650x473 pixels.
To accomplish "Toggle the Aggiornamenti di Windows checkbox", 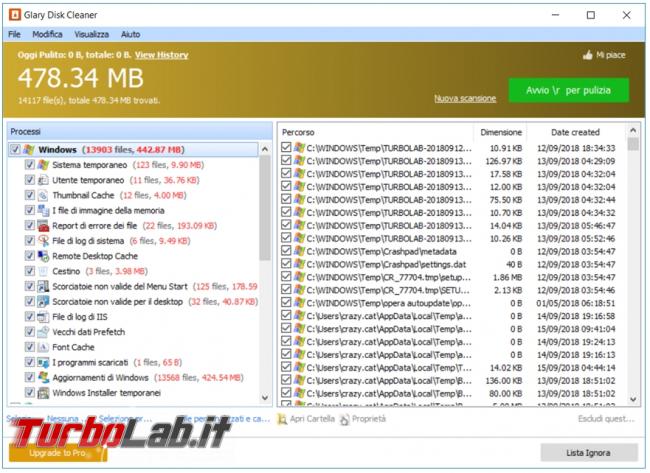I will click(29, 378).
